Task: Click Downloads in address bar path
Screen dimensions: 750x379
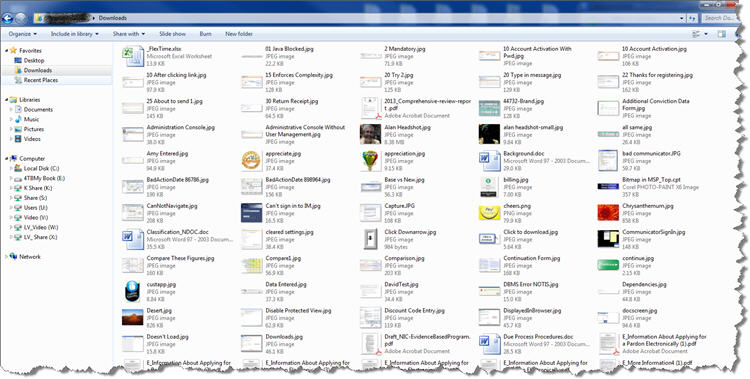Action: pos(112,18)
